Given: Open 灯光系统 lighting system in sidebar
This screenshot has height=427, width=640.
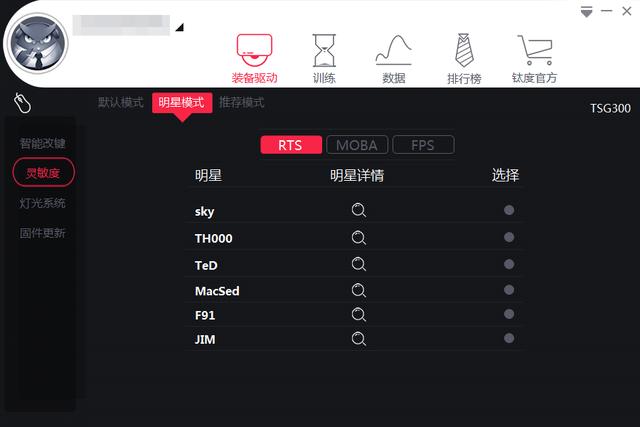Looking at the screenshot, I should pyautogui.click(x=42, y=203).
